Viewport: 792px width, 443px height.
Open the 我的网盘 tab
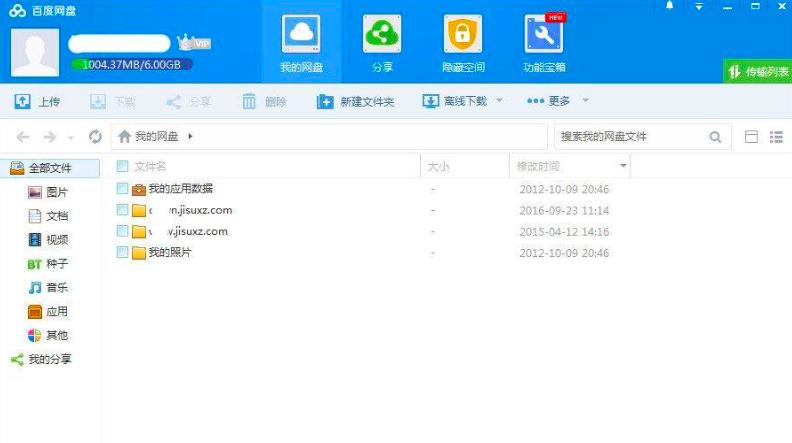pyautogui.click(x=302, y=42)
